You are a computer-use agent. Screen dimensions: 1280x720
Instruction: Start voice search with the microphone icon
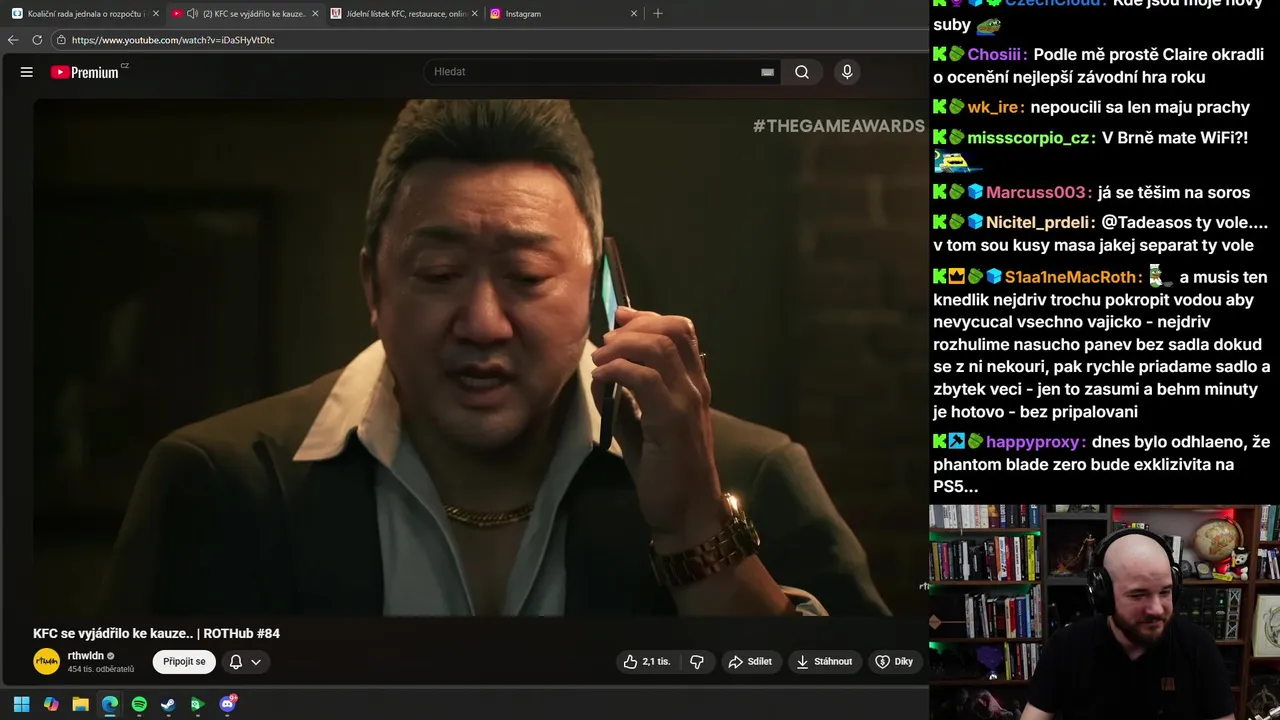847,72
